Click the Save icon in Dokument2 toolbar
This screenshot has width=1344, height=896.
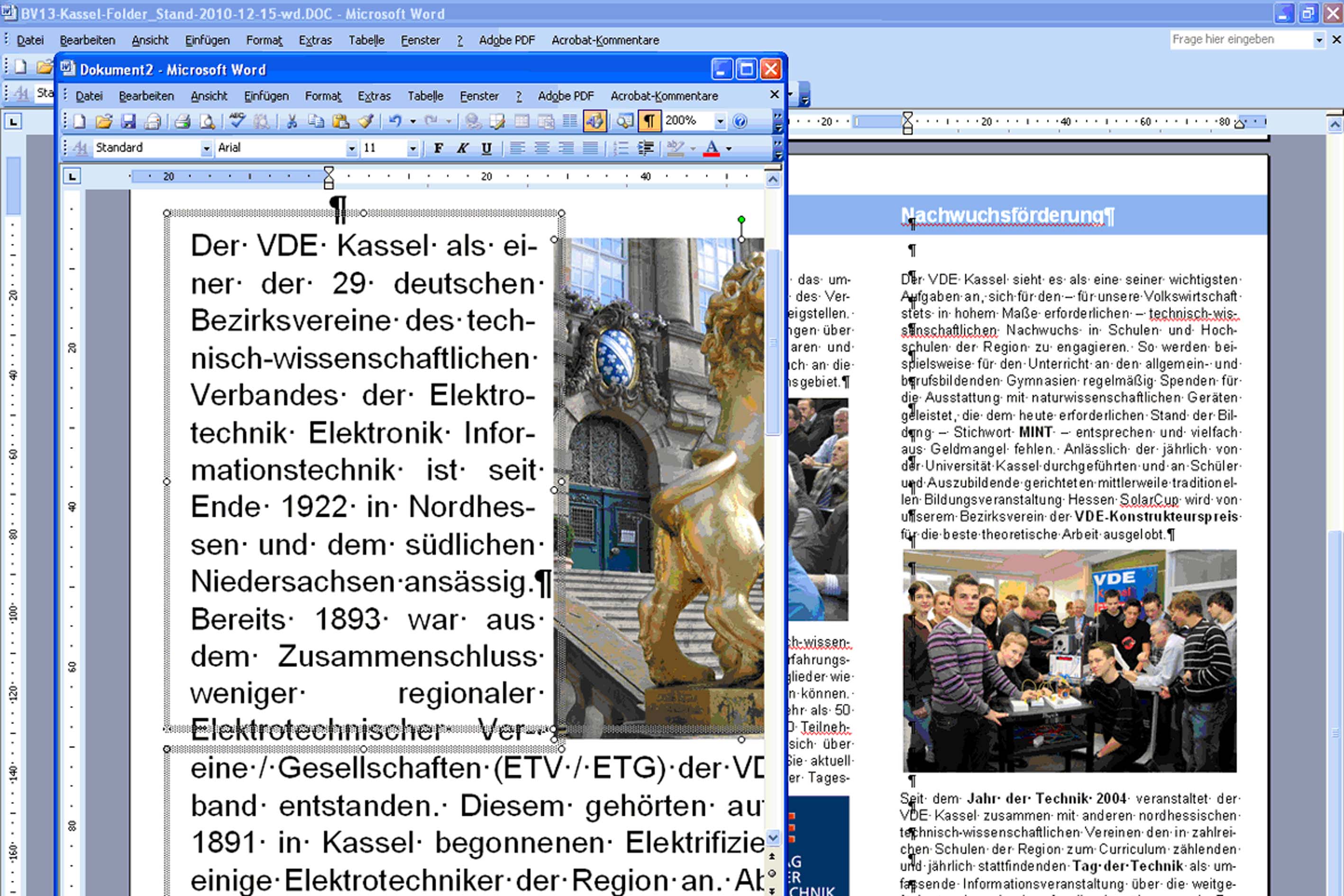point(128,121)
